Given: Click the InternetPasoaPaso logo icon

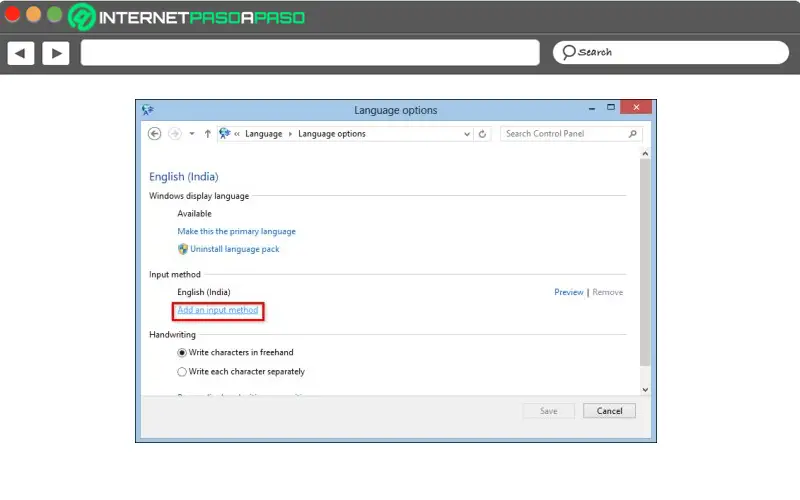Looking at the screenshot, I should pyautogui.click(x=82, y=17).
